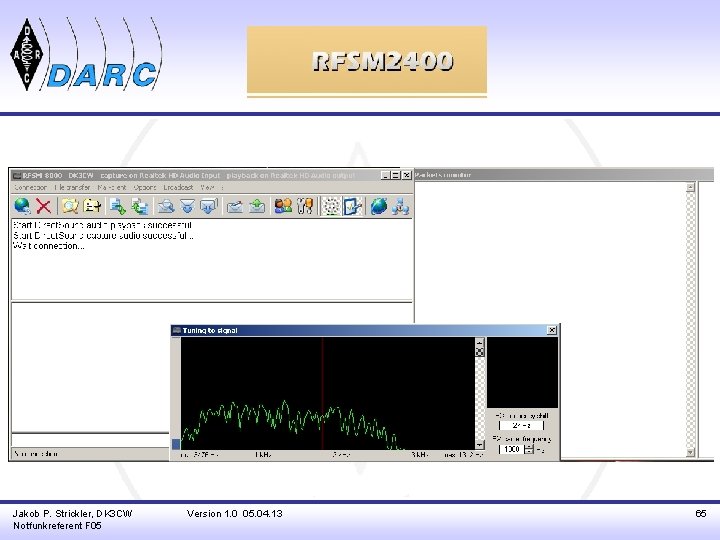Increase center frequency with spinner up arrow
This screenshot has height=540, width=720.
point(529,447)
